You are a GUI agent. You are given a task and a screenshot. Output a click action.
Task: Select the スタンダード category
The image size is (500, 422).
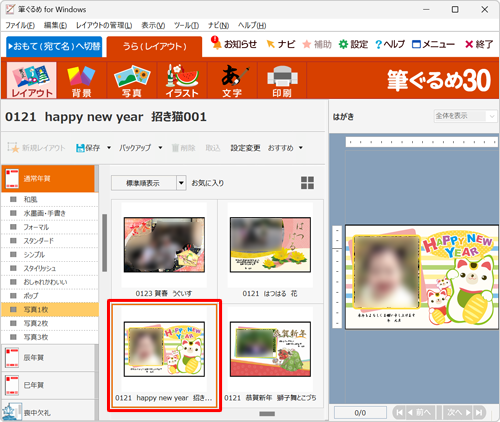(50, 241)
